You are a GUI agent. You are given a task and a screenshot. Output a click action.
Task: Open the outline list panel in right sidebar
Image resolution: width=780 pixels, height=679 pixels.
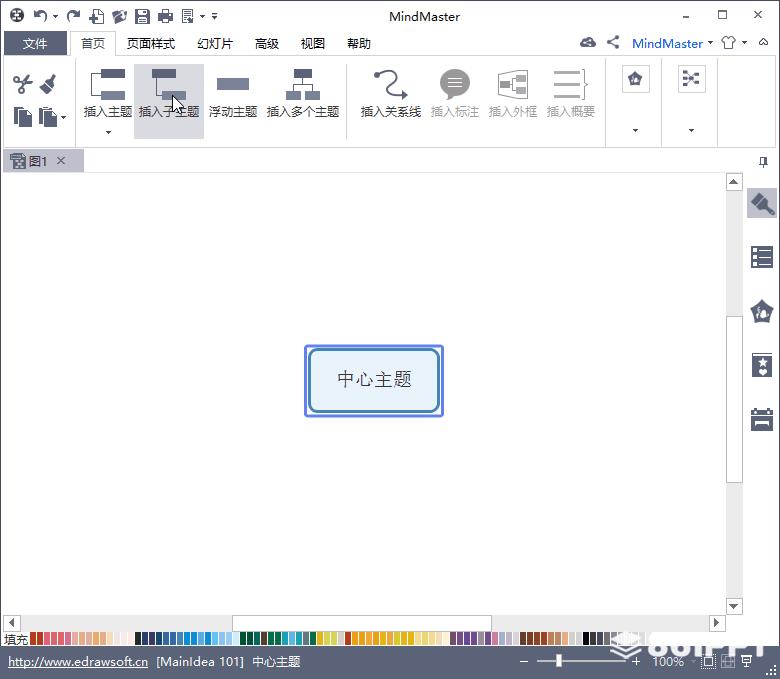[762, 257]
